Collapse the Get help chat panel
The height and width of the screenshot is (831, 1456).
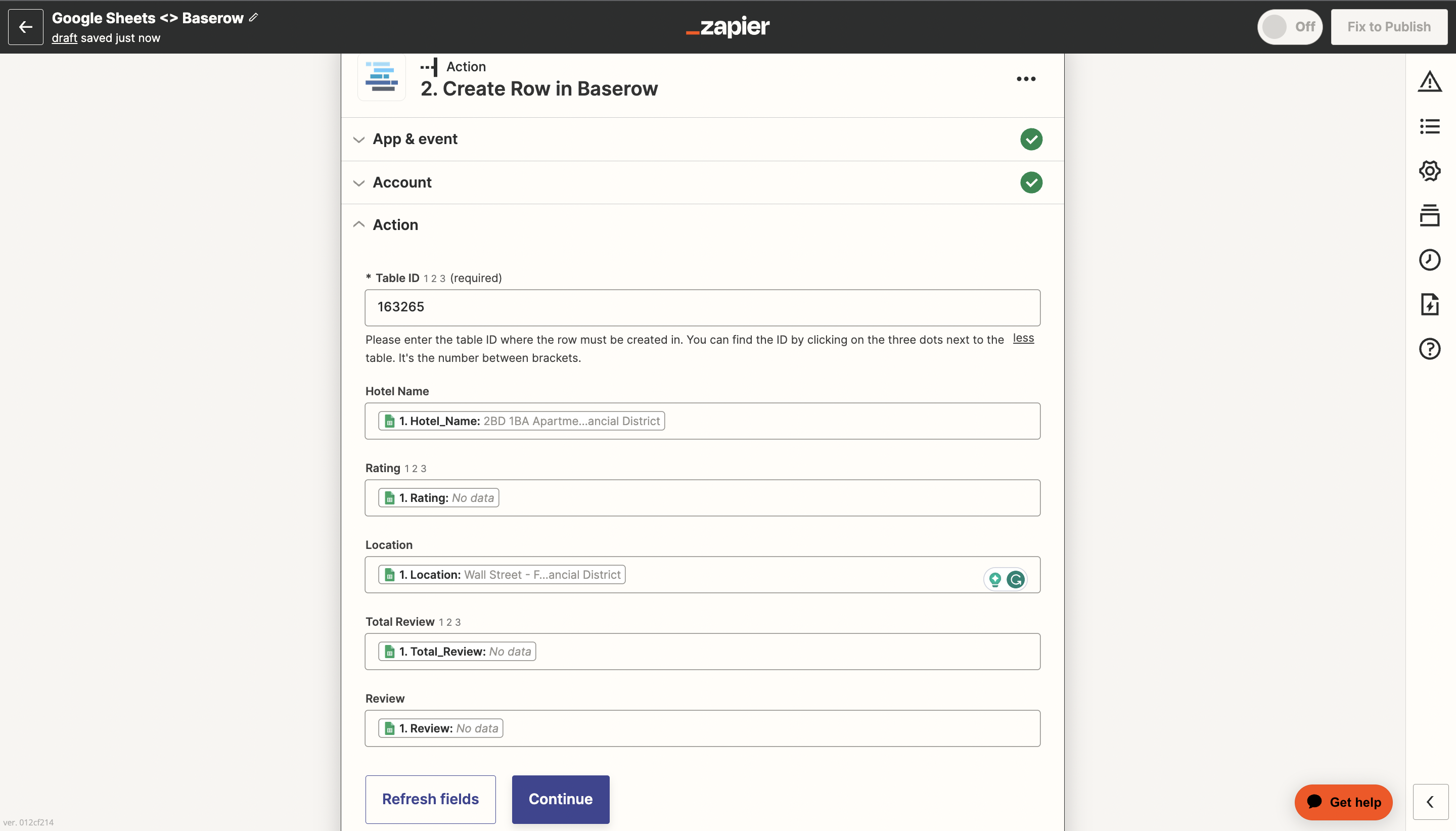(1430, 801)
